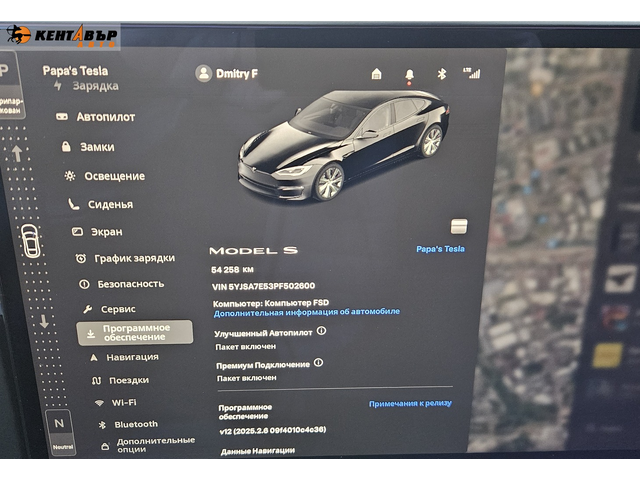Tap the Papa's Tesla header title
This screenshot has height=480, width=640.
(x=76, y=71)
